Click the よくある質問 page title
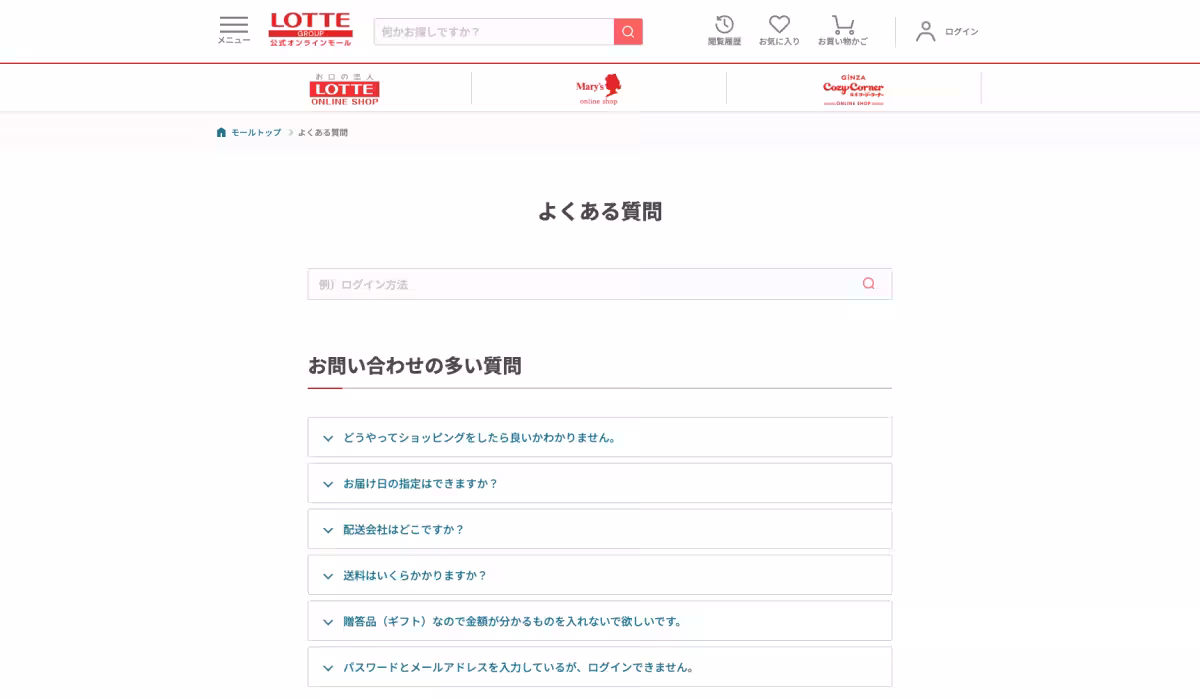The width and height of the screenshot is (1200, 698). tap(600, 211)
